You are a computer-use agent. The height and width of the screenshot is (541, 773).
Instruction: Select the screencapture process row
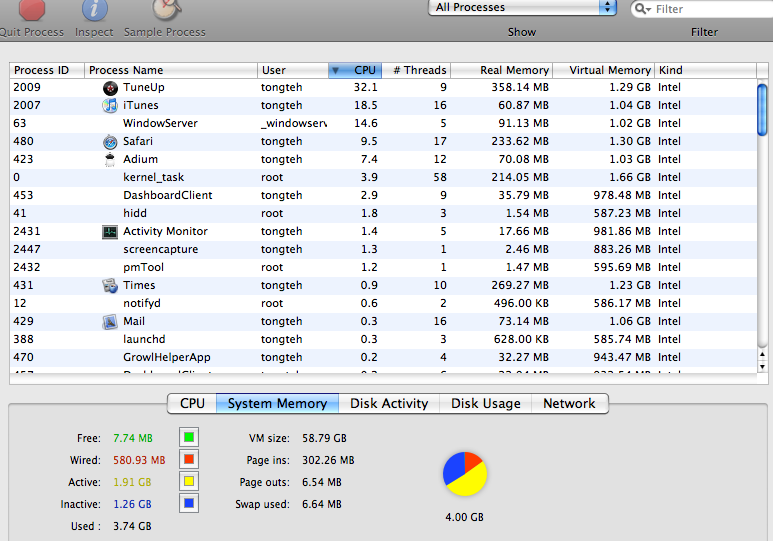pos(383,250)
